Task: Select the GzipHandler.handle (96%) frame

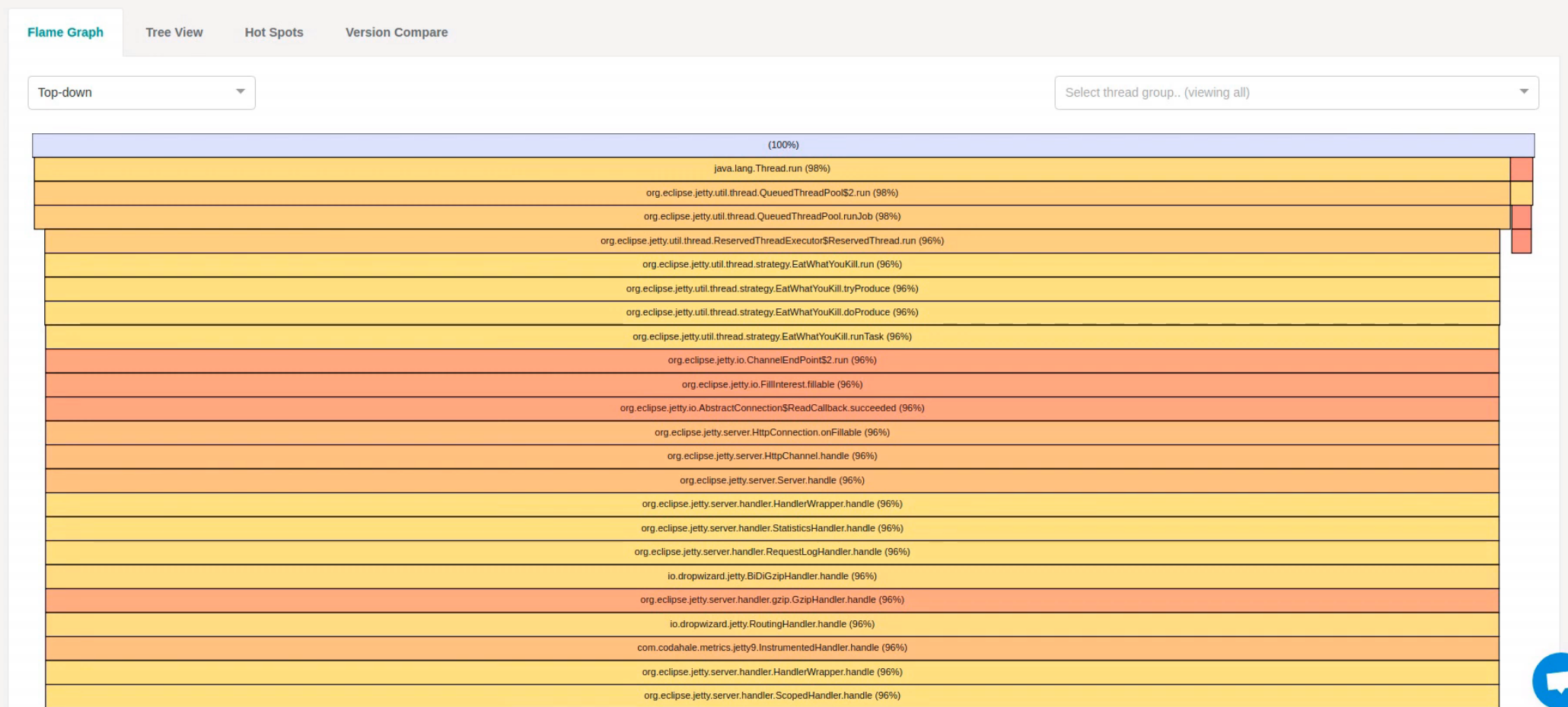Action: click(x=772, y=600)
